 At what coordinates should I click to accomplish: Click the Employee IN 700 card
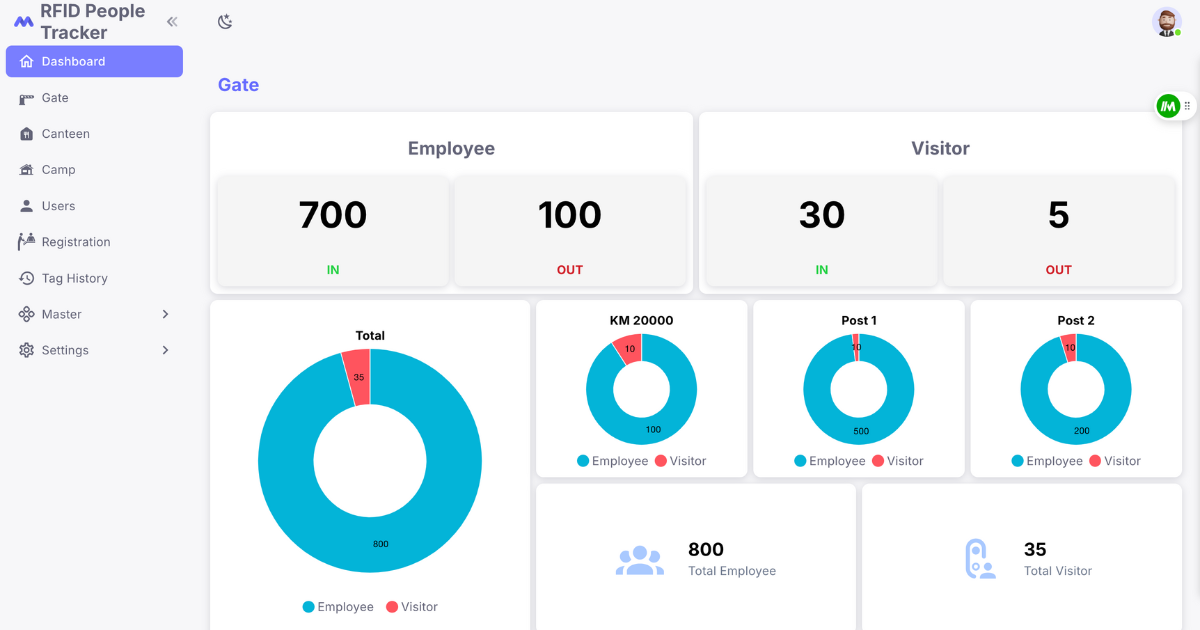(x=333, y=231)
